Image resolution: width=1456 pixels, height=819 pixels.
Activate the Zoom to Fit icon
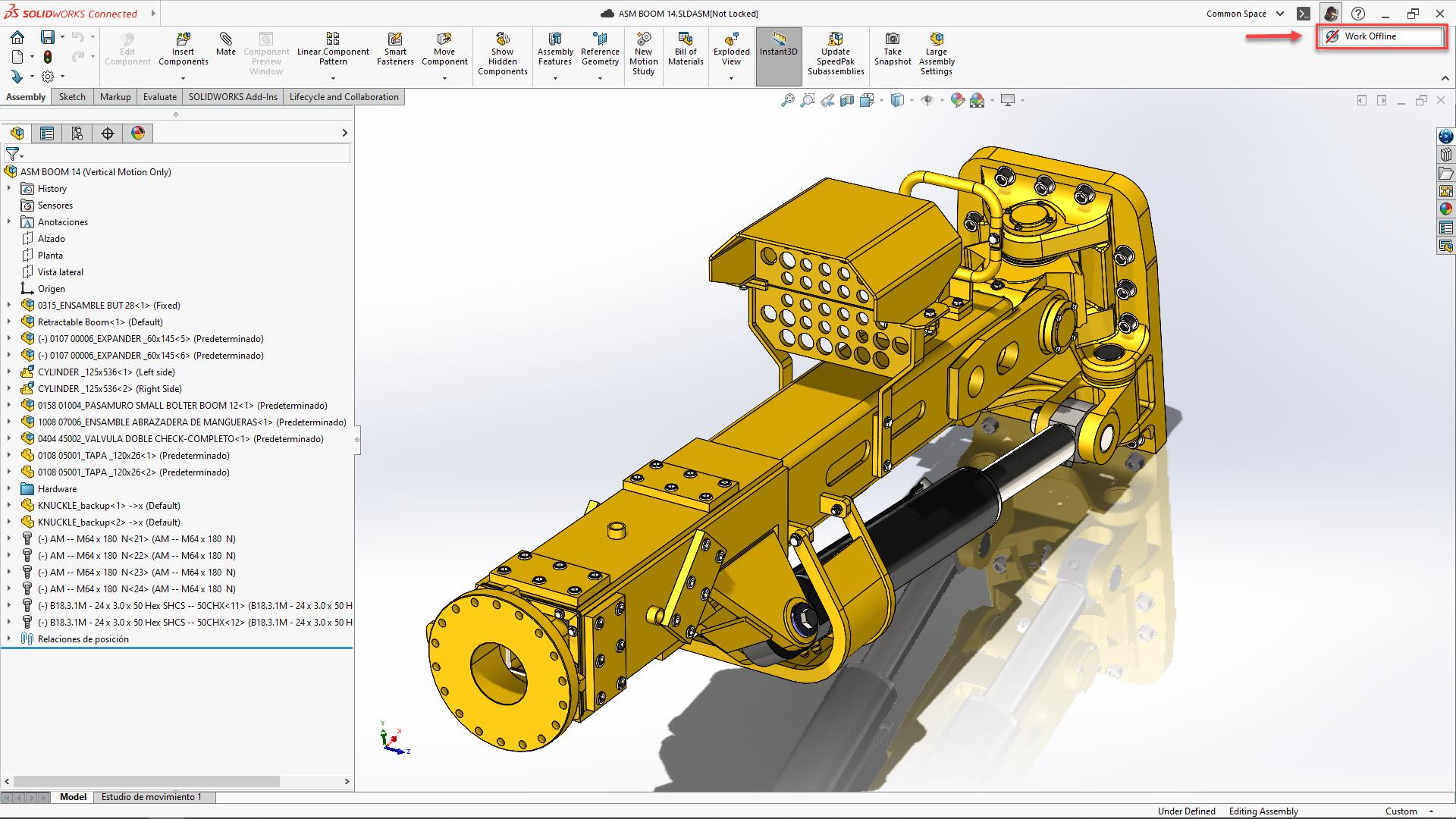click(x=788, y=99)
